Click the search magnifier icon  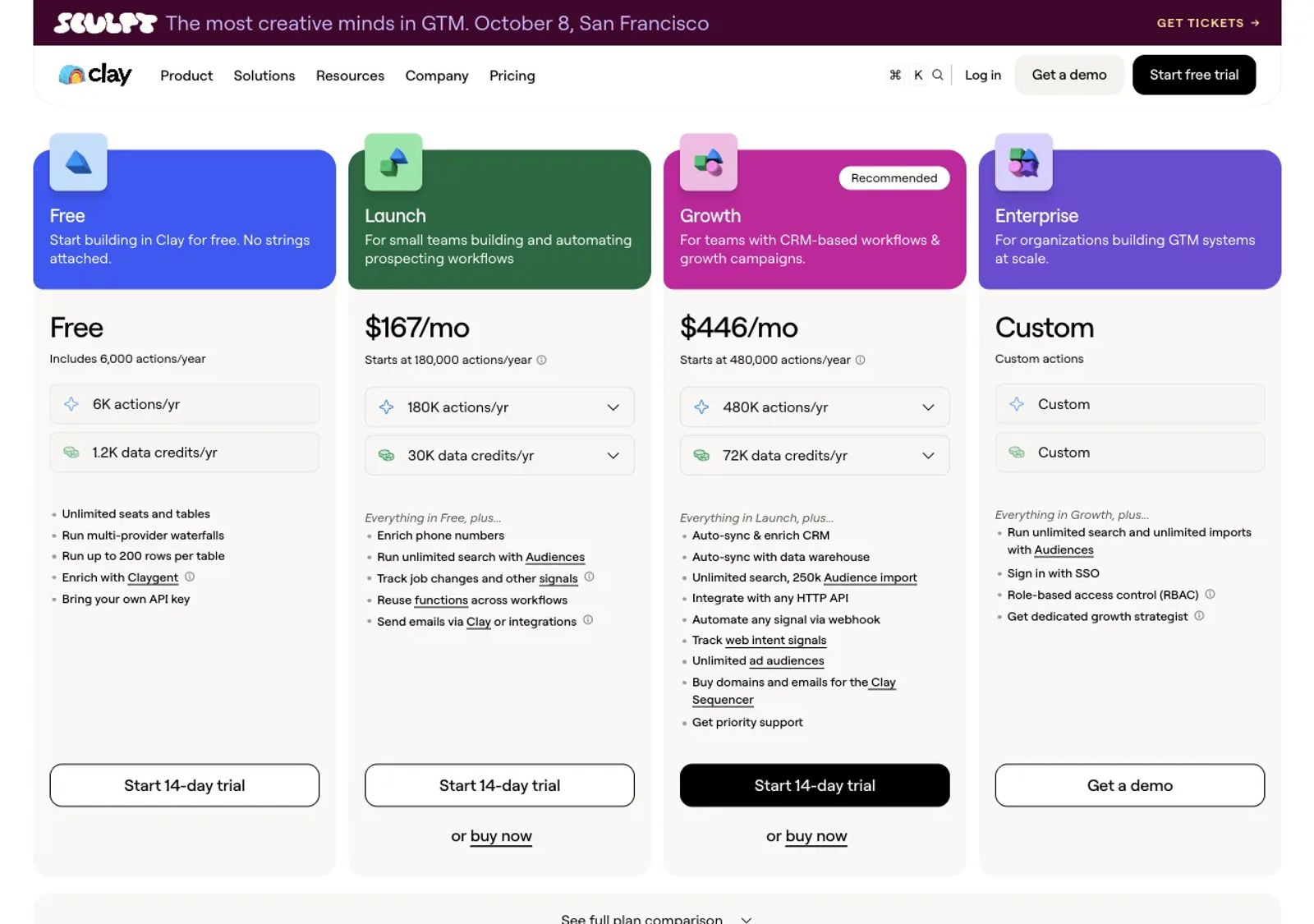point(937,75)
